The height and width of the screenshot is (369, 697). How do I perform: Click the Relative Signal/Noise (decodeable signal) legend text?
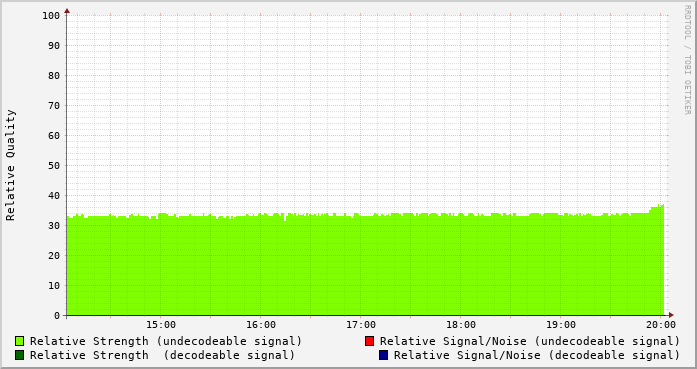(x=537, y=355)
